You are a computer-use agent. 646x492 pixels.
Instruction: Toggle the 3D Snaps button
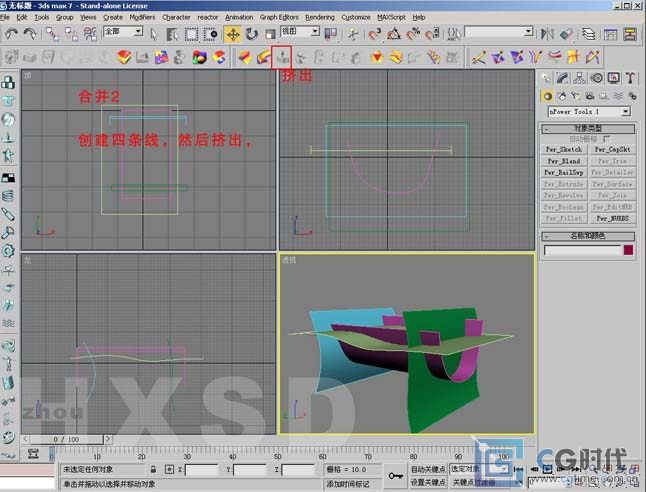pyautogui.click(x=374, y=34)
